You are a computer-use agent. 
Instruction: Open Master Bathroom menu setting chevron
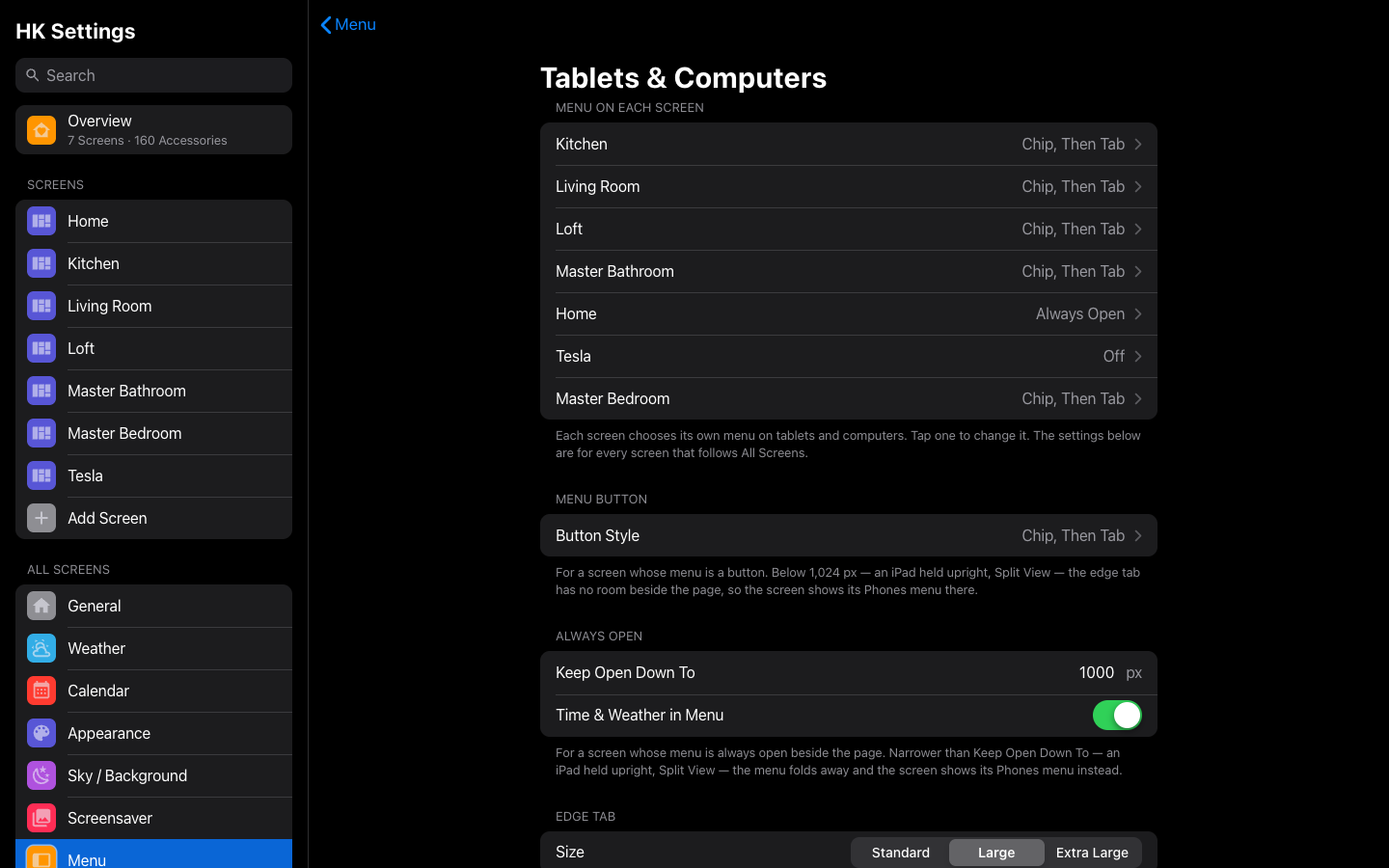[x=1138, y=271]
